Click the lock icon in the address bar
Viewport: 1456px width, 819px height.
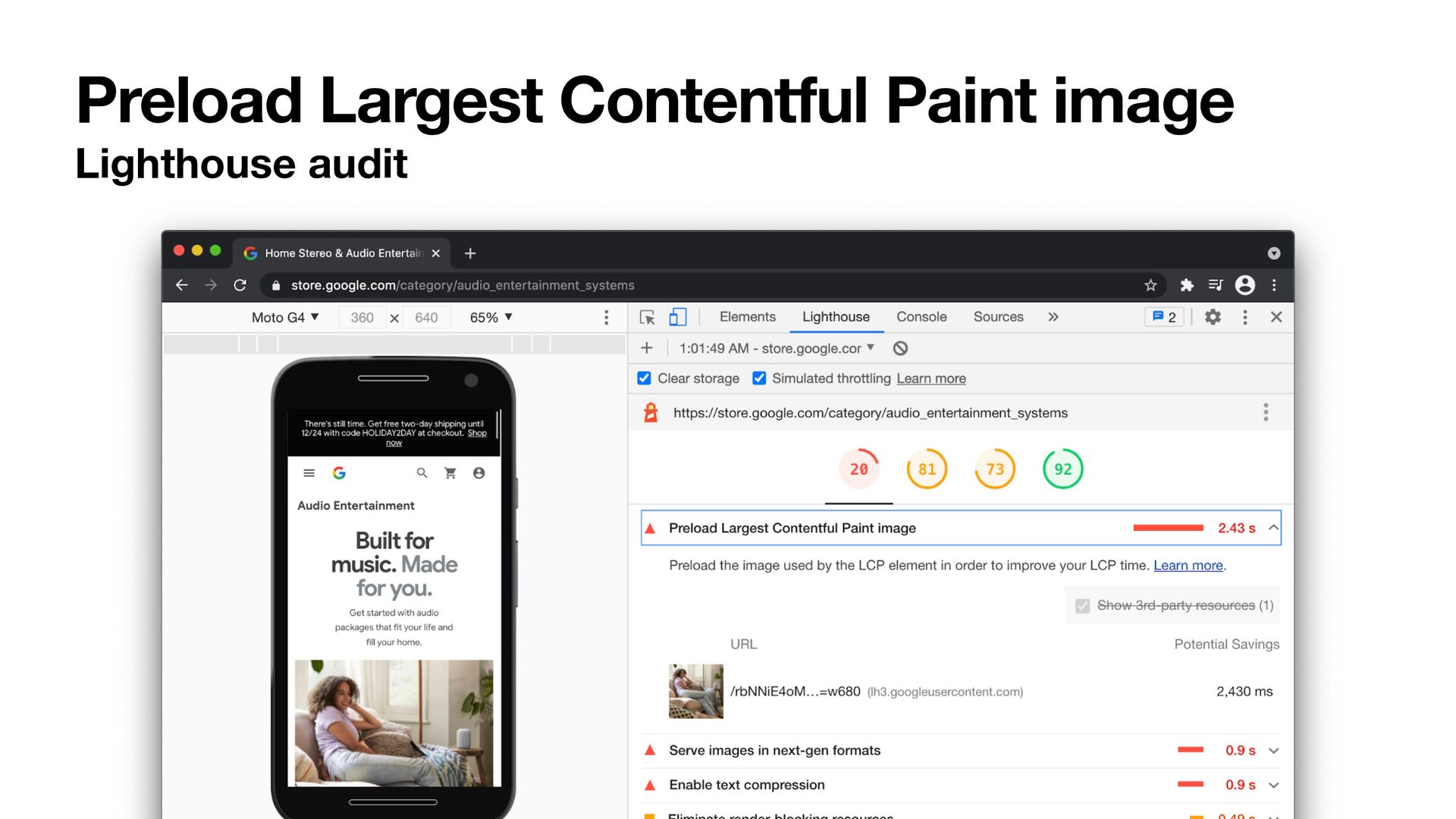click(276, 285)
